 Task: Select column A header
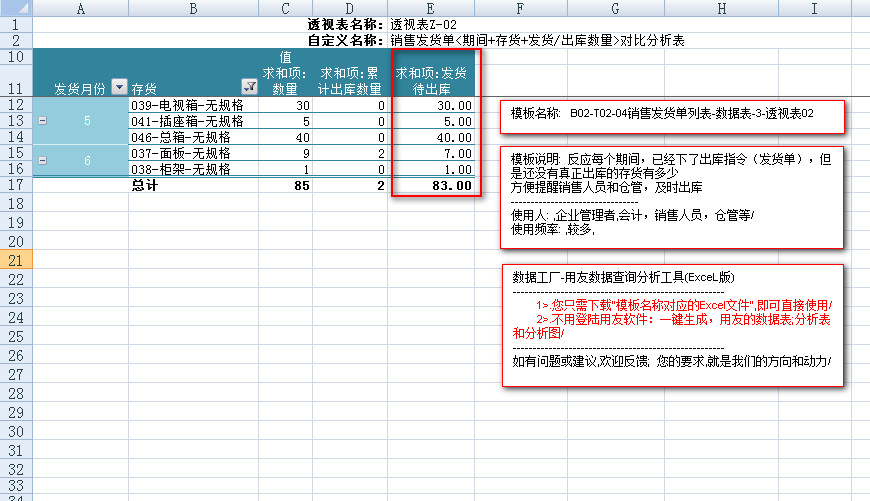tap(80, 8)
